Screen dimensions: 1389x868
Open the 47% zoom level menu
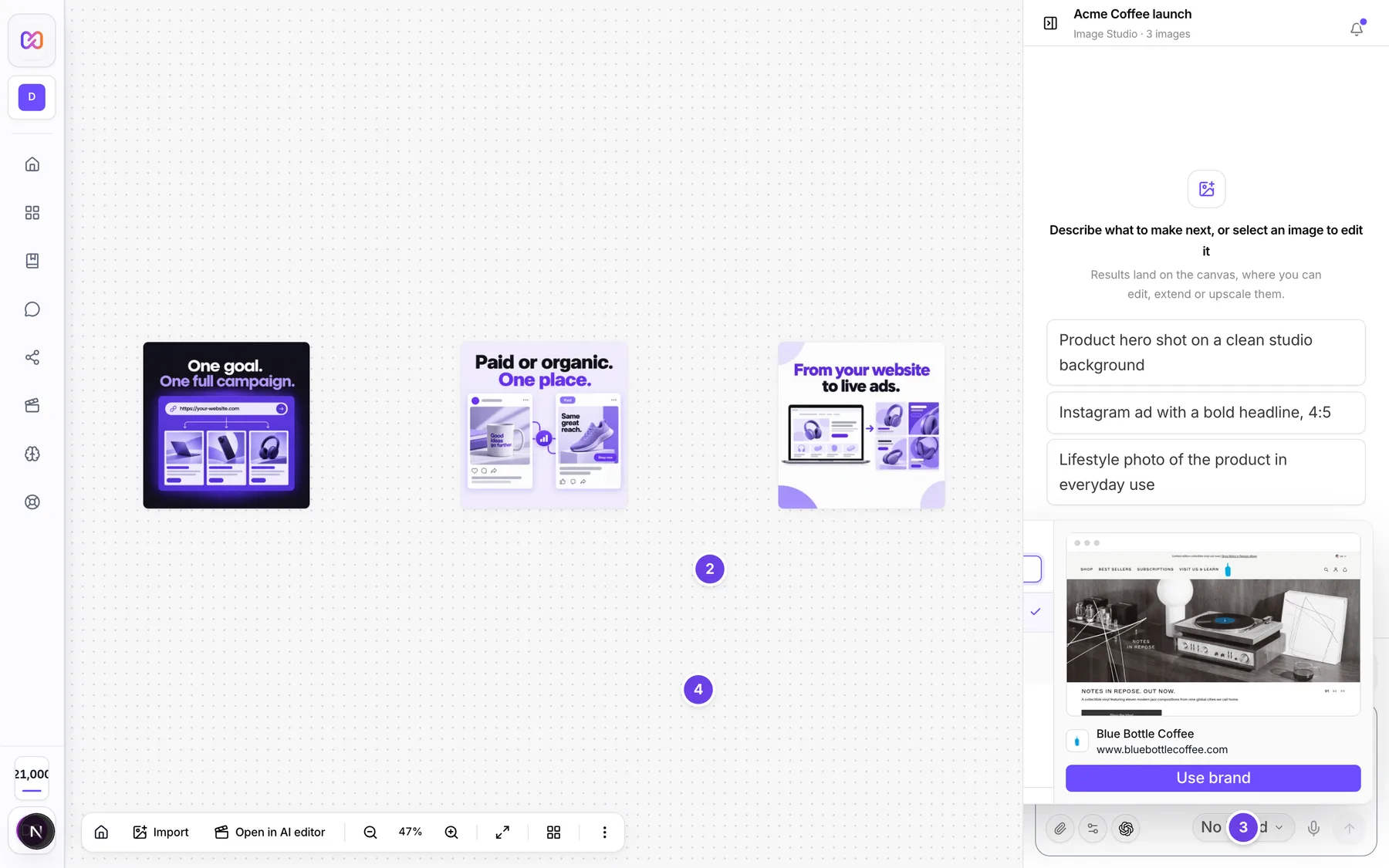[x=411, y=832]
